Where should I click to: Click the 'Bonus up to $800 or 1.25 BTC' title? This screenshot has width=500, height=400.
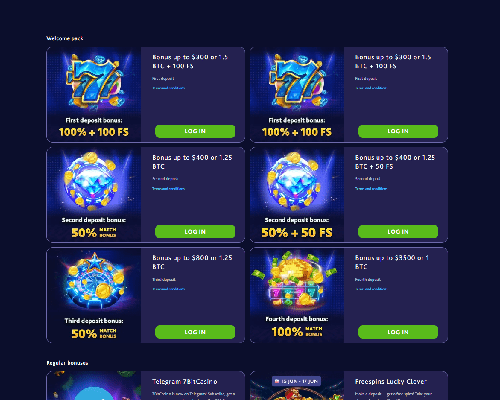(x=192, y=262)
